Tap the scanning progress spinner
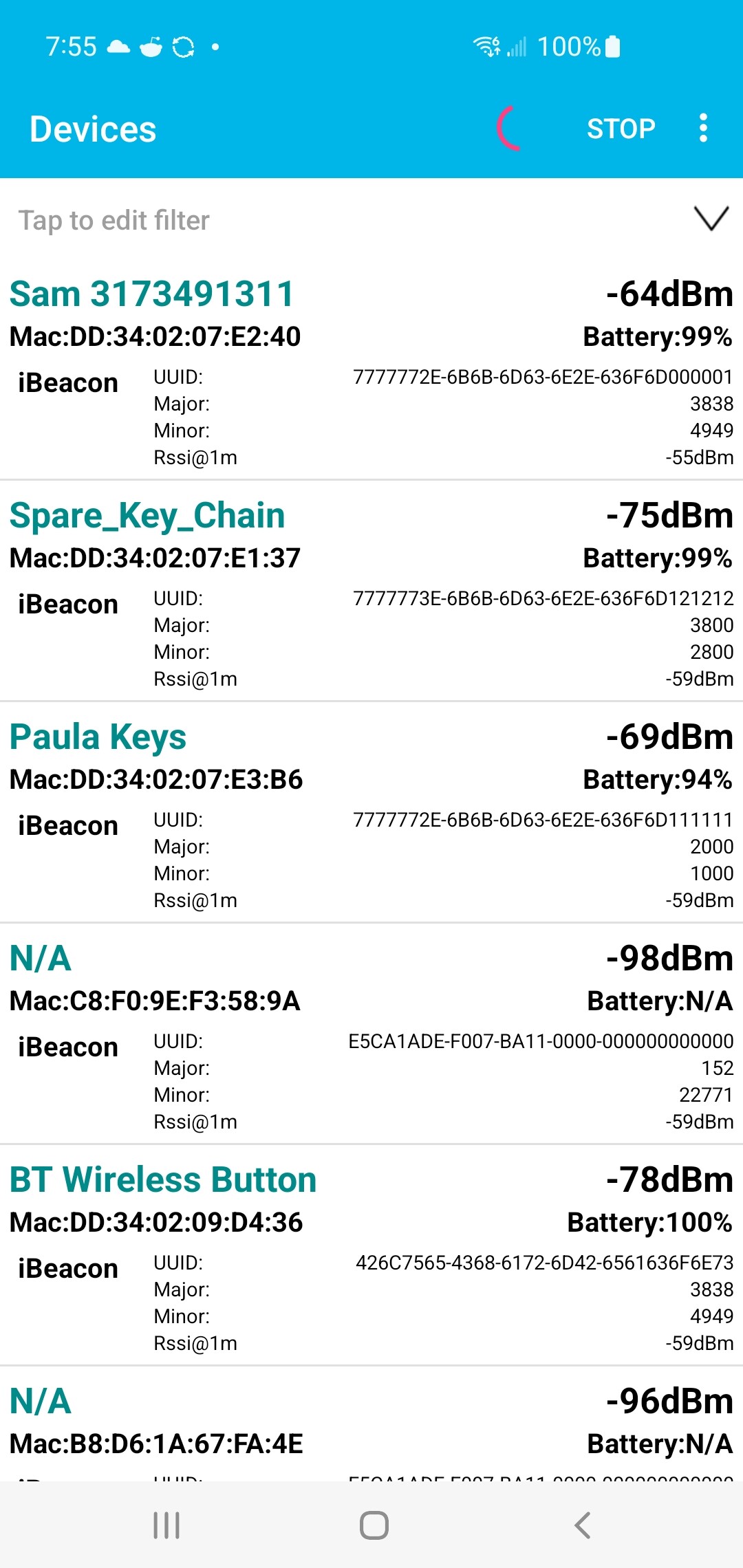The height and width of the screenshot is (1568, 743). (x=510, y=129)
